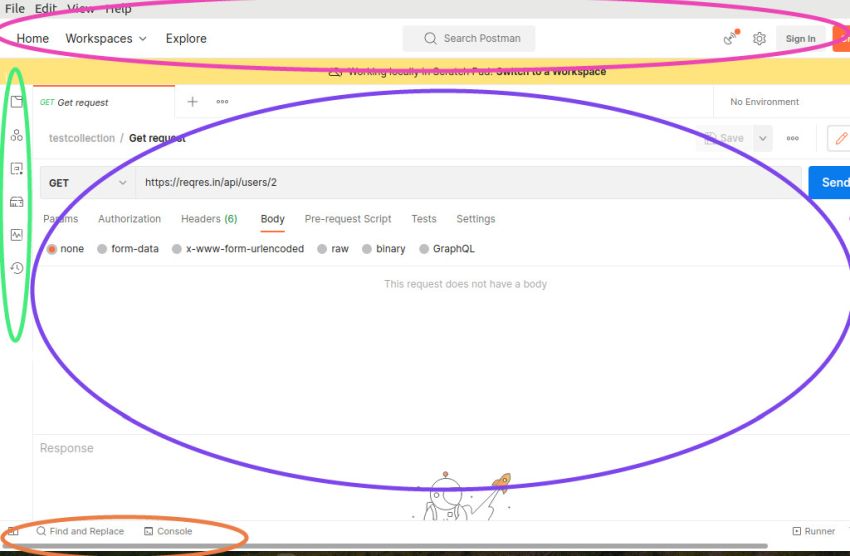850x556 pixels.
Task: Click the Runner icon in status bar
Action: tap(797, 531)
